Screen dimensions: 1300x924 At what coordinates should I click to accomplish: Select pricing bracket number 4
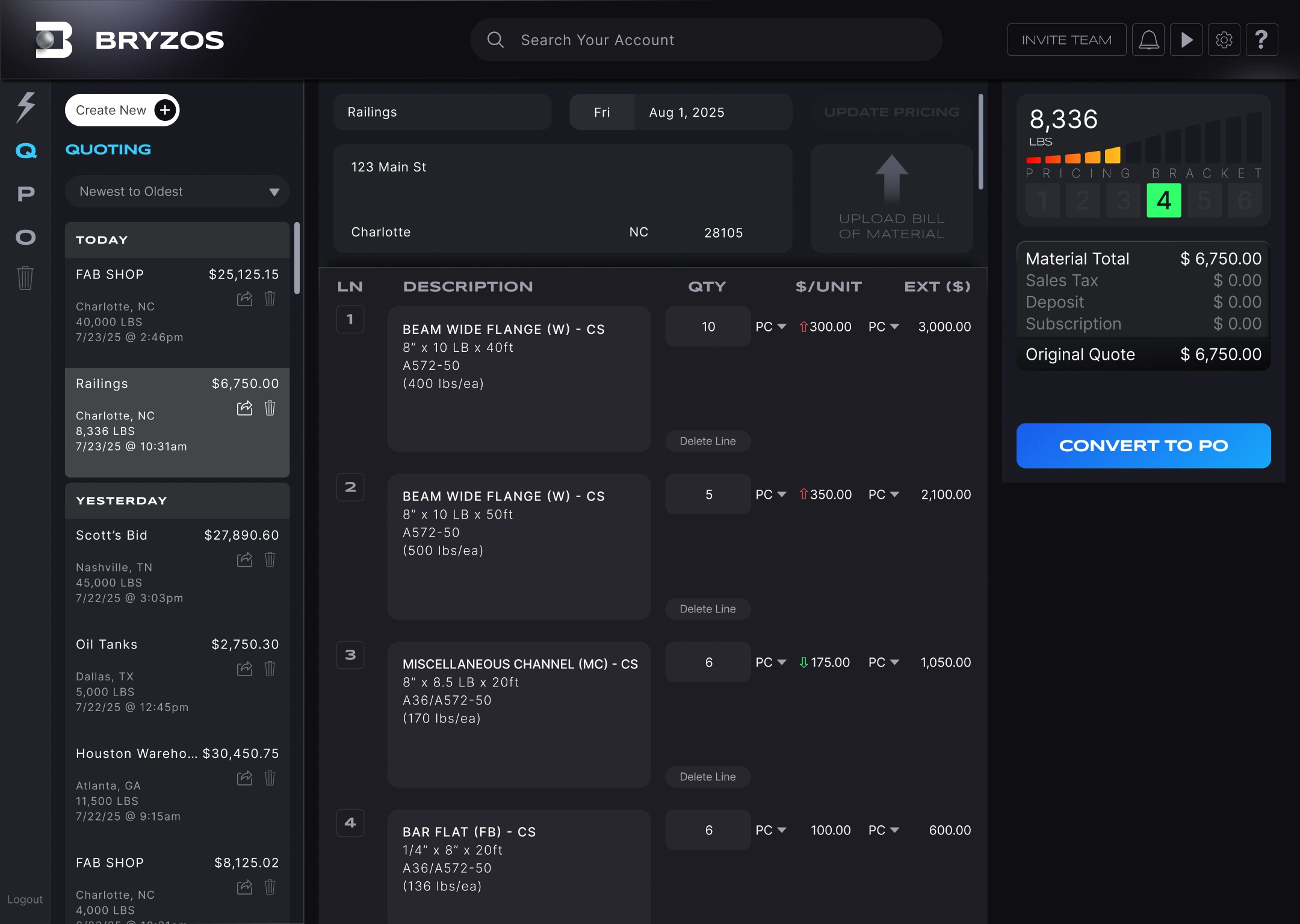pyautogui.click(x=1163, y=200)
